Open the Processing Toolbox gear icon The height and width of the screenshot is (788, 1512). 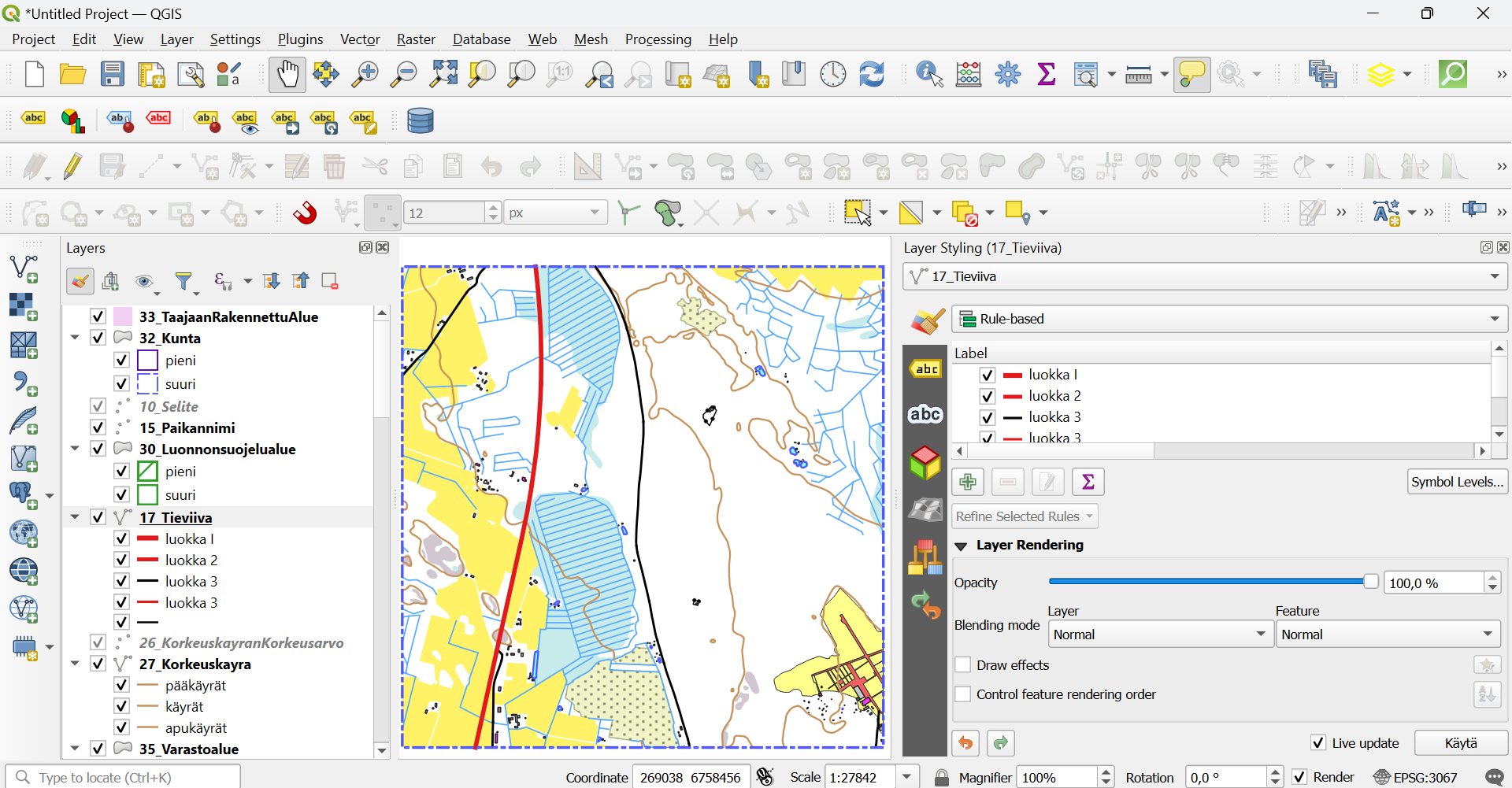(1008, 75)
